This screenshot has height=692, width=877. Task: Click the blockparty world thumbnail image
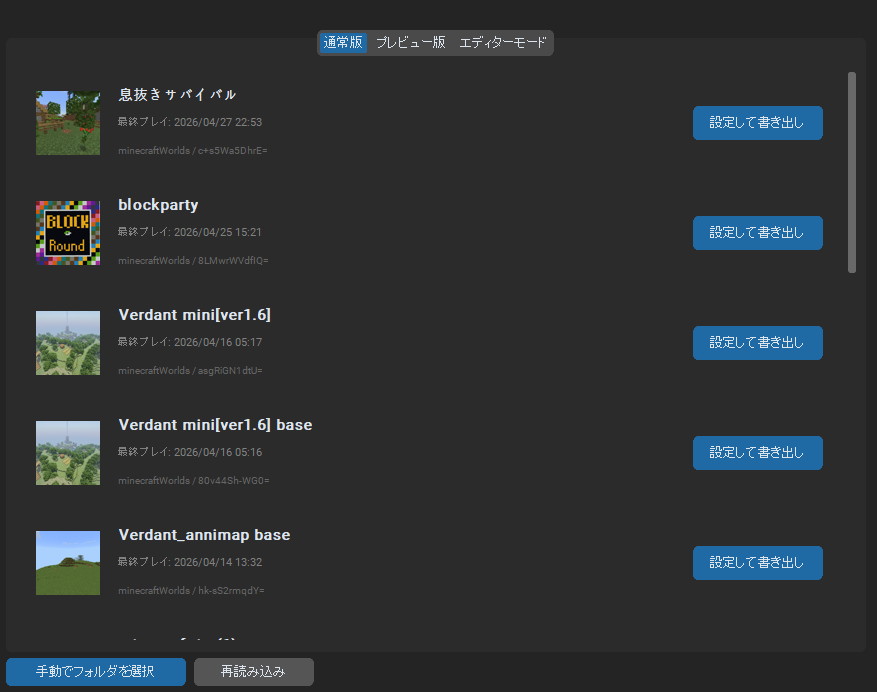click(x=68, y=233)
